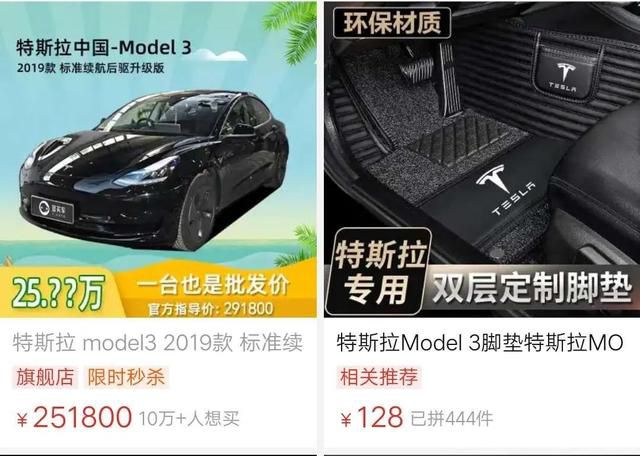Click the 10万+人想买 label

(189, 419)
